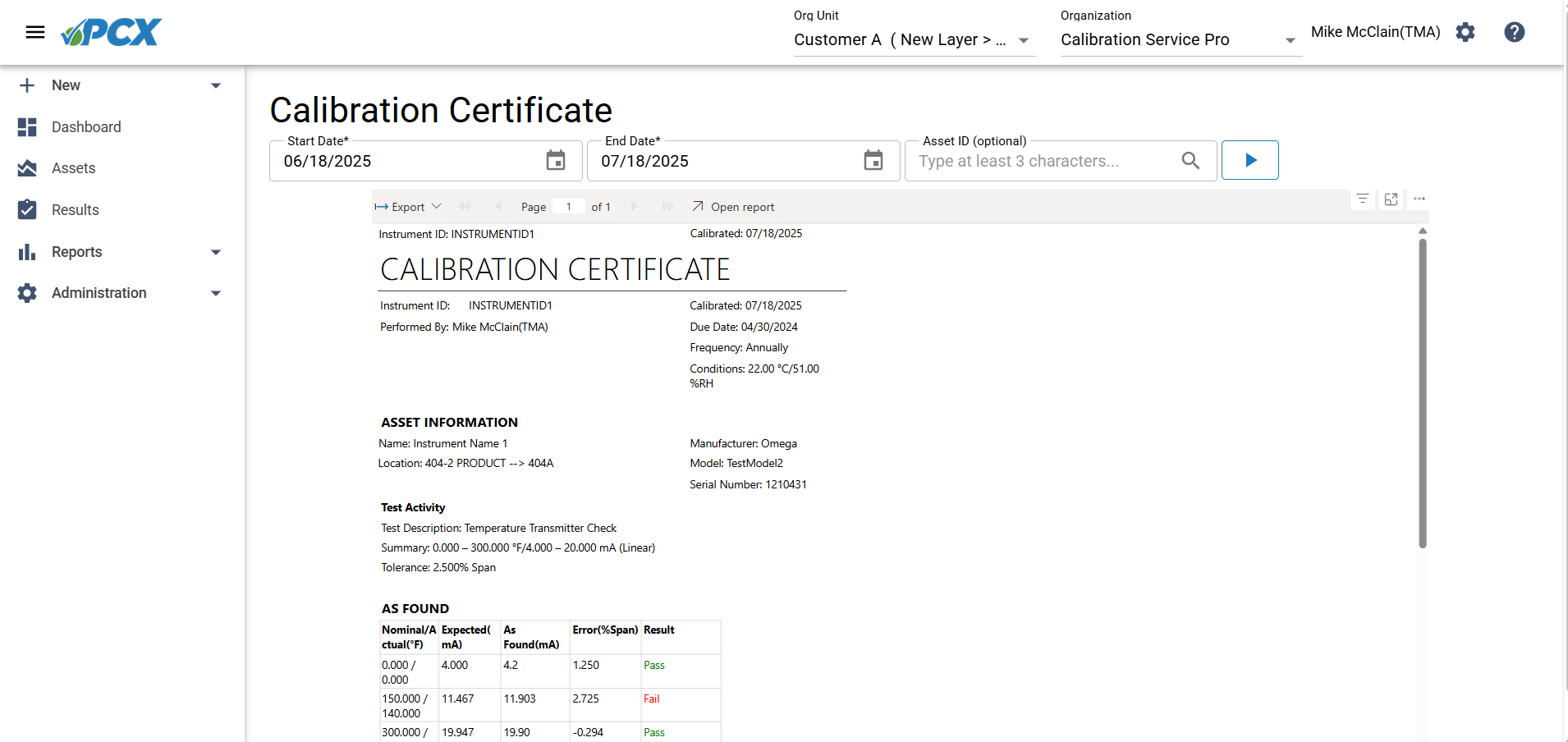Go to first report page
Screen dimensions: 1568x742
coord(465,207)
